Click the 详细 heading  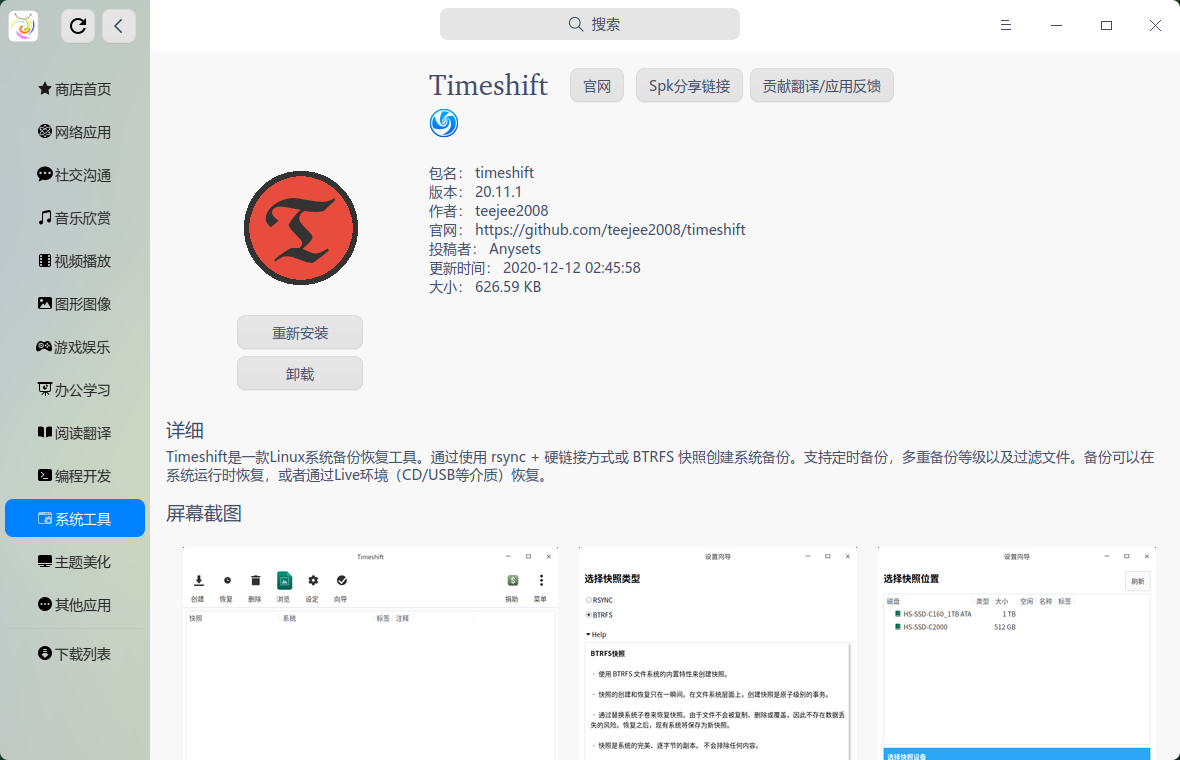[x=185, y=430]
